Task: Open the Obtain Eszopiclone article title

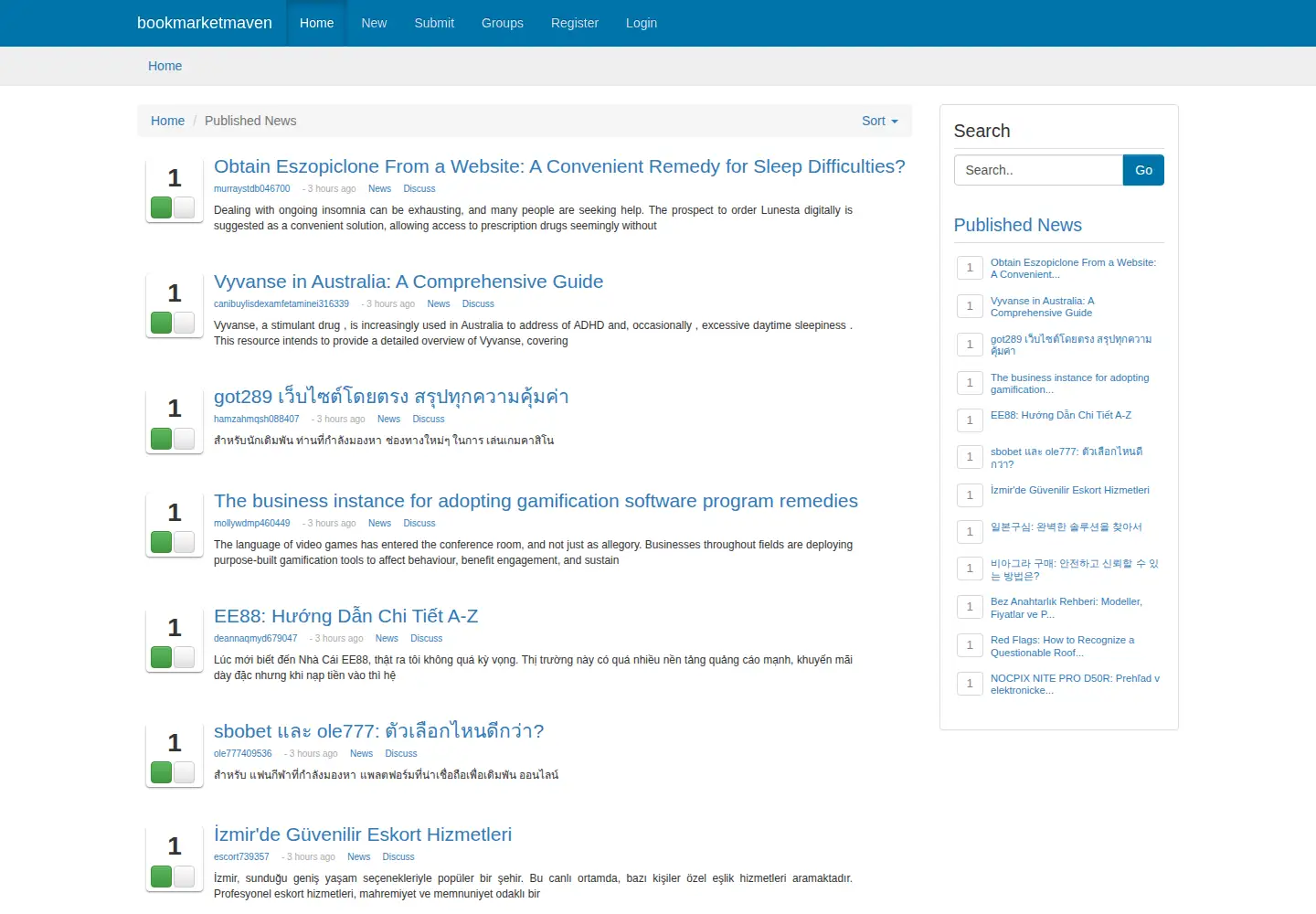Action: pos(559,166)
